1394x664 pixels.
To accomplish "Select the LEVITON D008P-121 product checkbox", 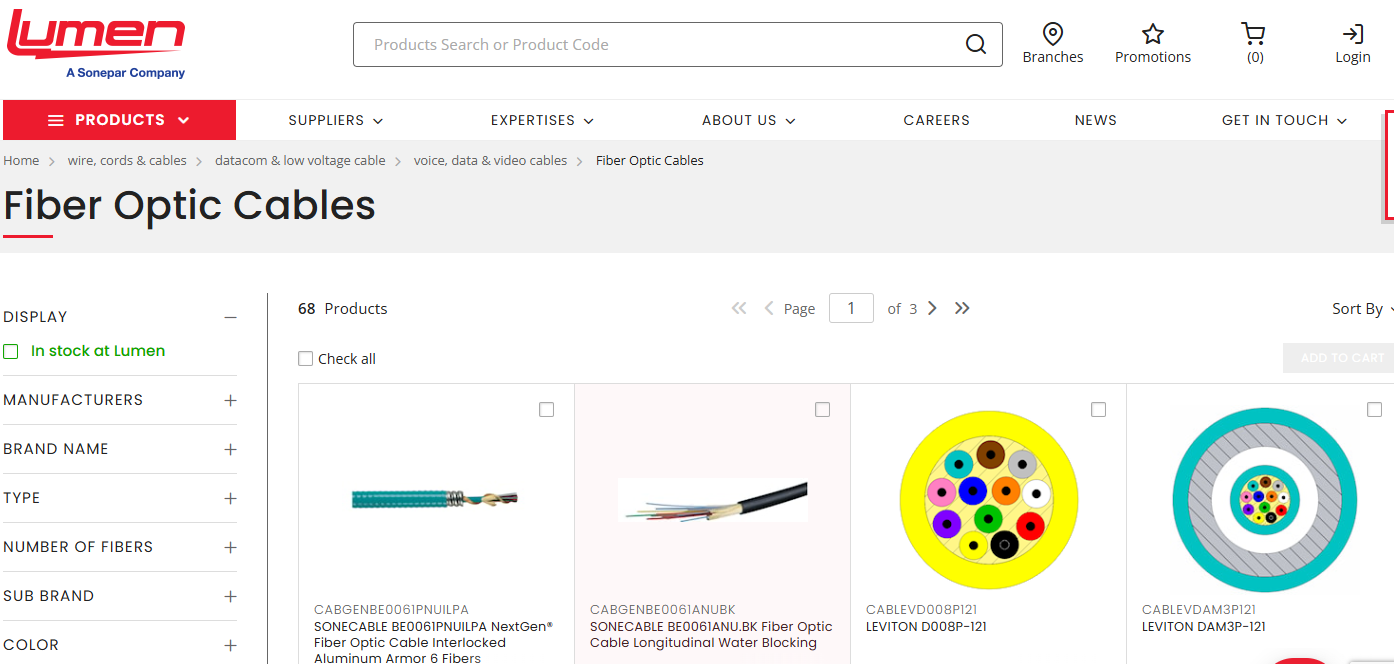I will tap(1098, 410).
